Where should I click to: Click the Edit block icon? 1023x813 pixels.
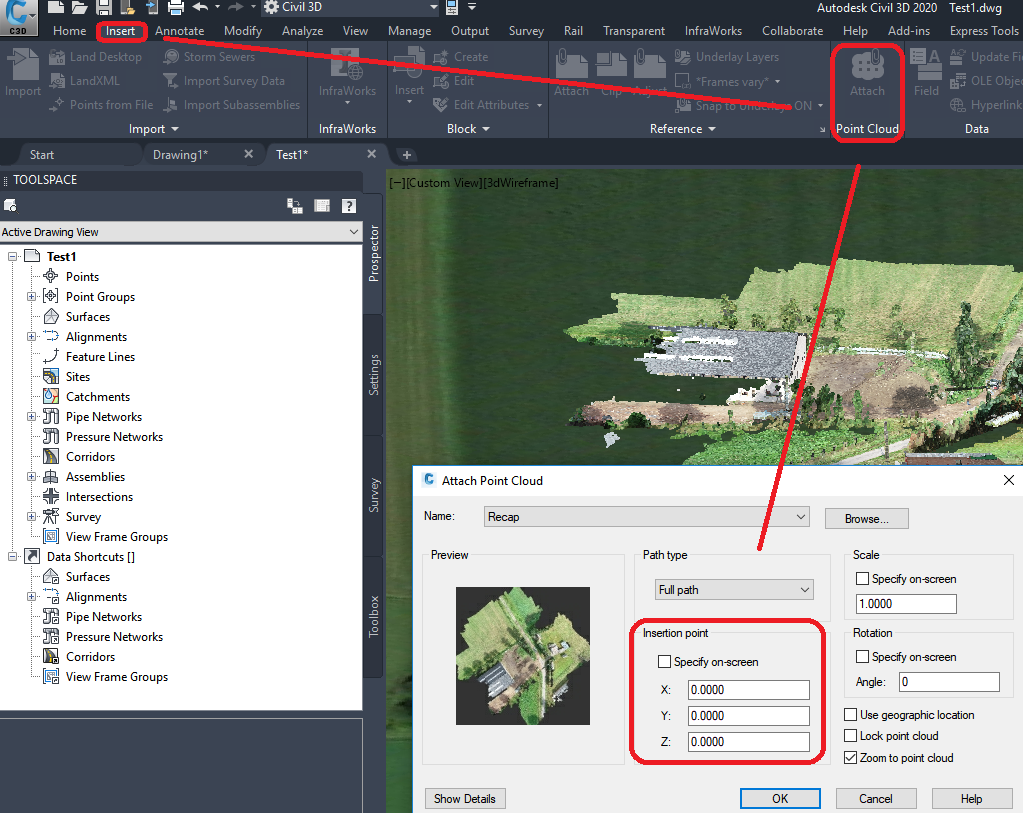[441, 81]
